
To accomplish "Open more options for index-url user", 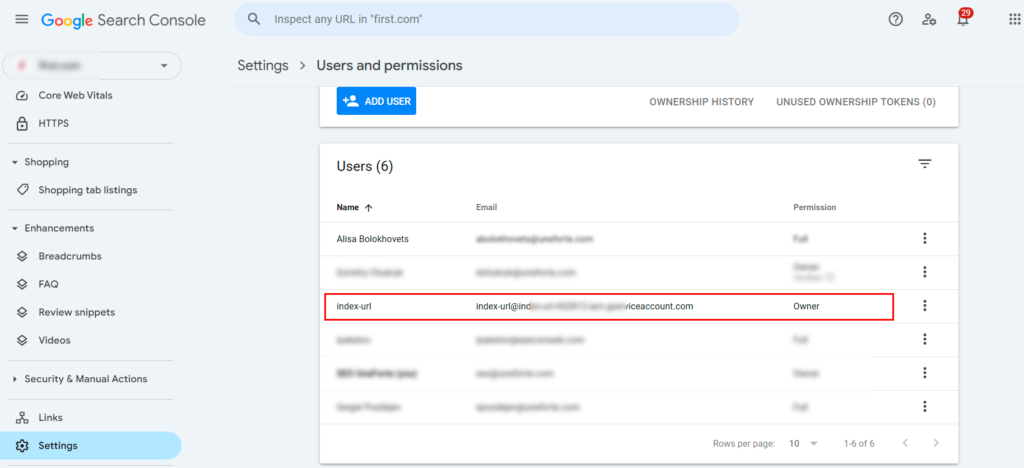I will 925,306.
